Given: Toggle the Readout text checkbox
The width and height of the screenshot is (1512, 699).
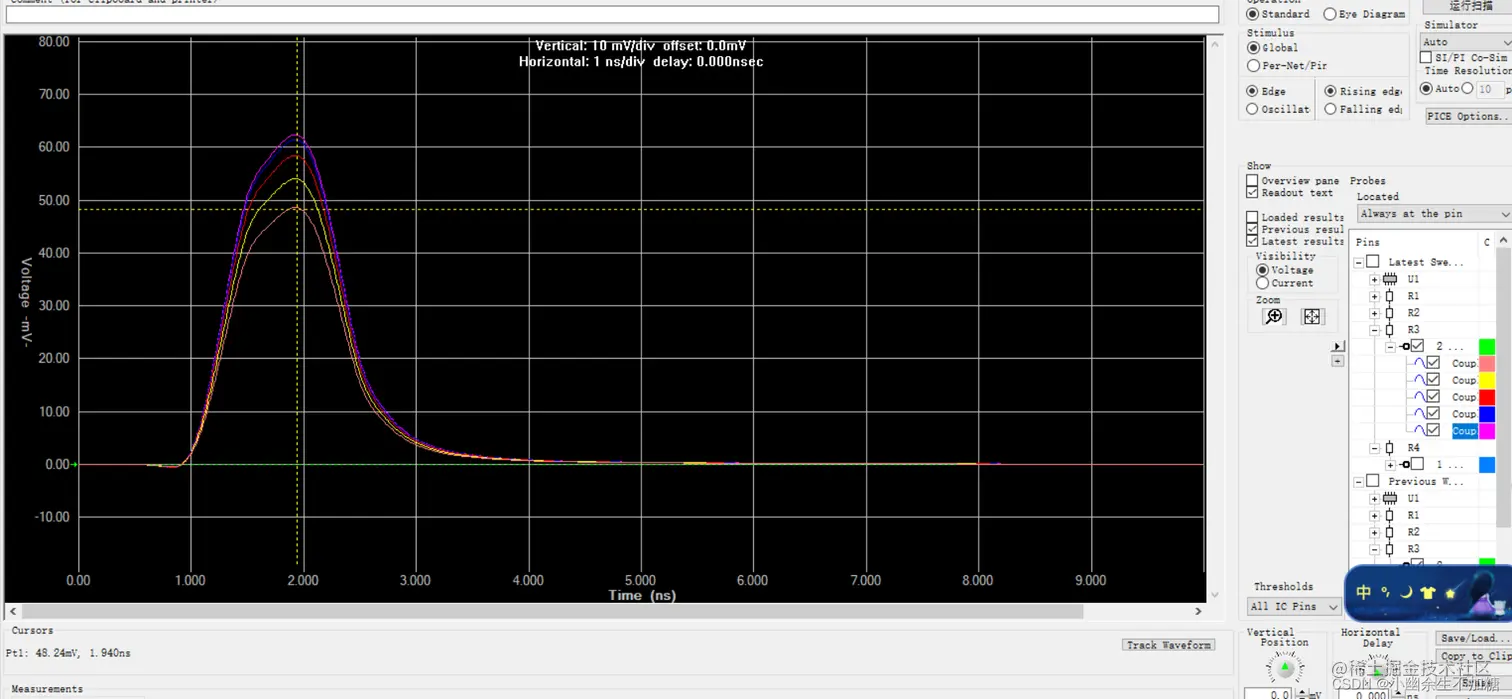Looking at the screenshot, I should [1252, 193].
